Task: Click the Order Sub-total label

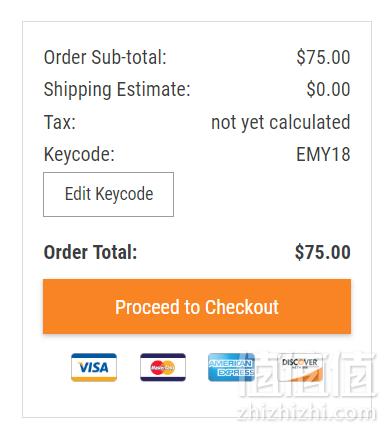Action: (105, 57)
